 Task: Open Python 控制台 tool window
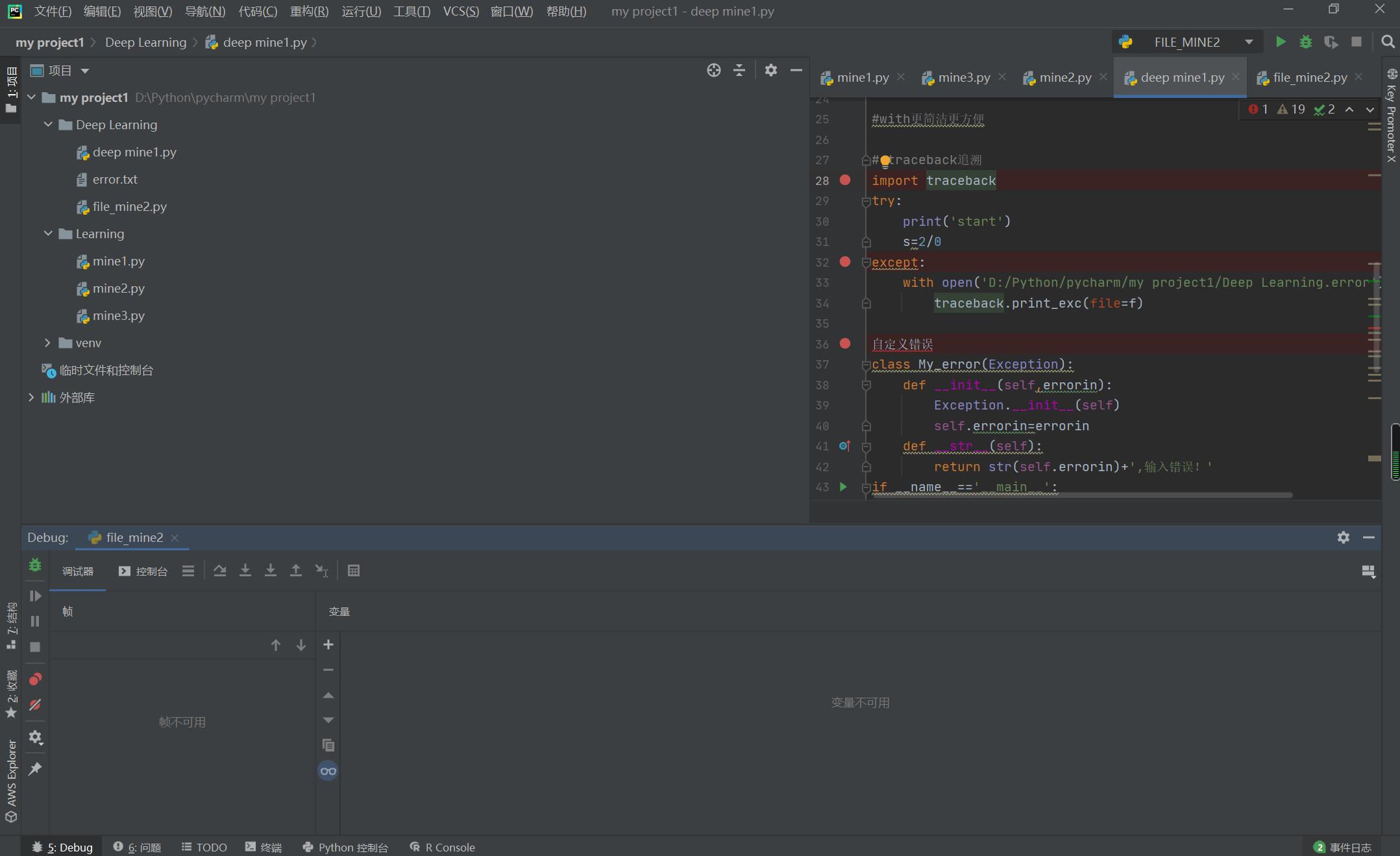pos(345,847)
